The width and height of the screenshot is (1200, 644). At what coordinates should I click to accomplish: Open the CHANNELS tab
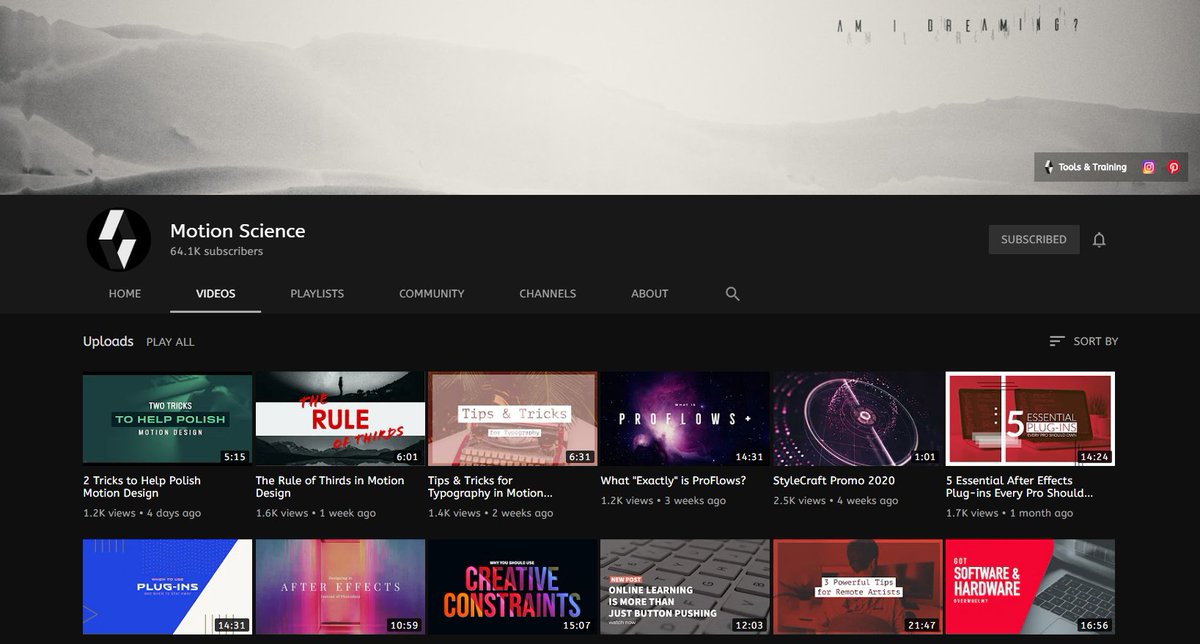click(548, 294)
